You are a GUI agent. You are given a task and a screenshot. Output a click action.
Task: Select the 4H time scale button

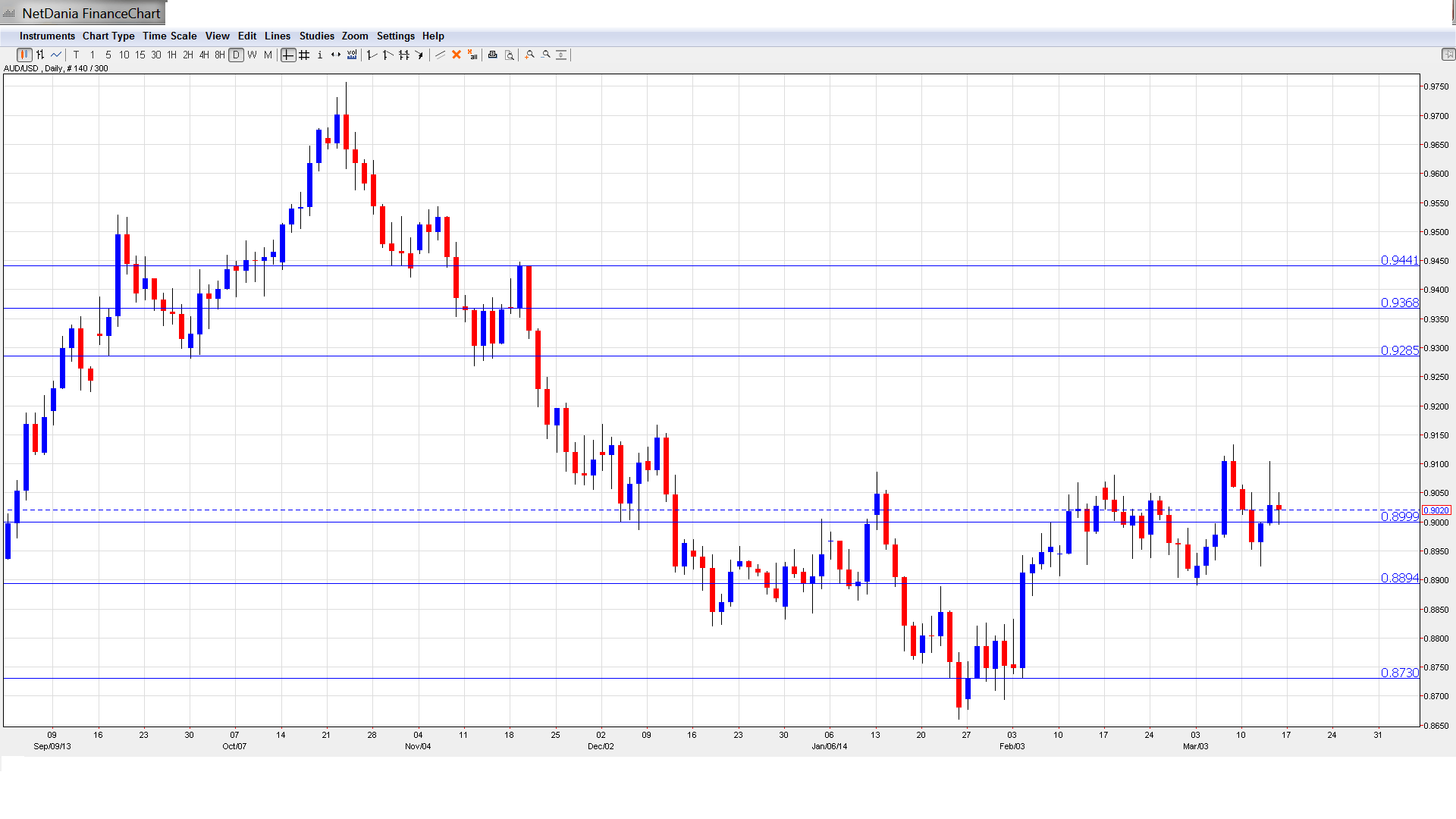(204, 55)
